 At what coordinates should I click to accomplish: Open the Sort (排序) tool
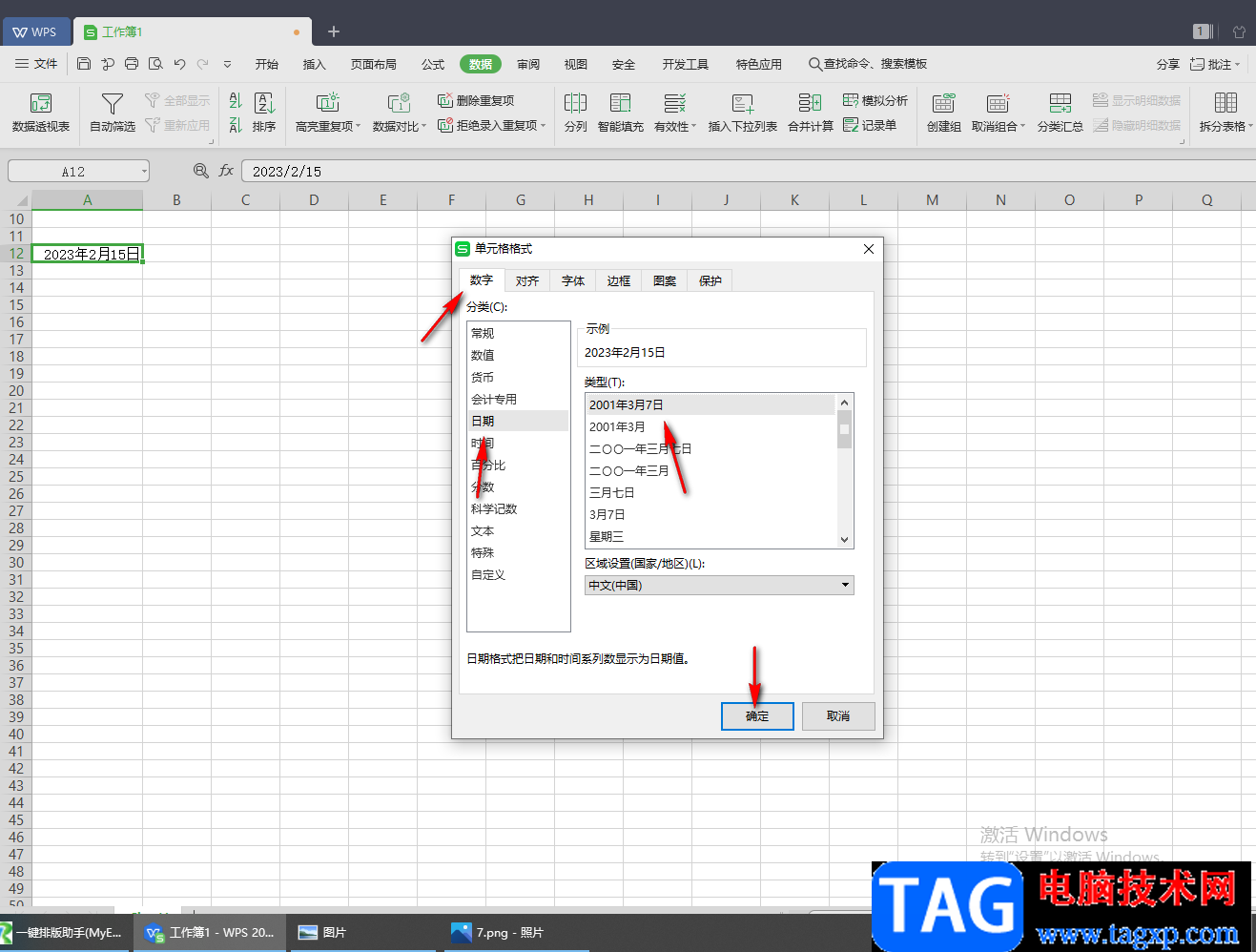264,113
